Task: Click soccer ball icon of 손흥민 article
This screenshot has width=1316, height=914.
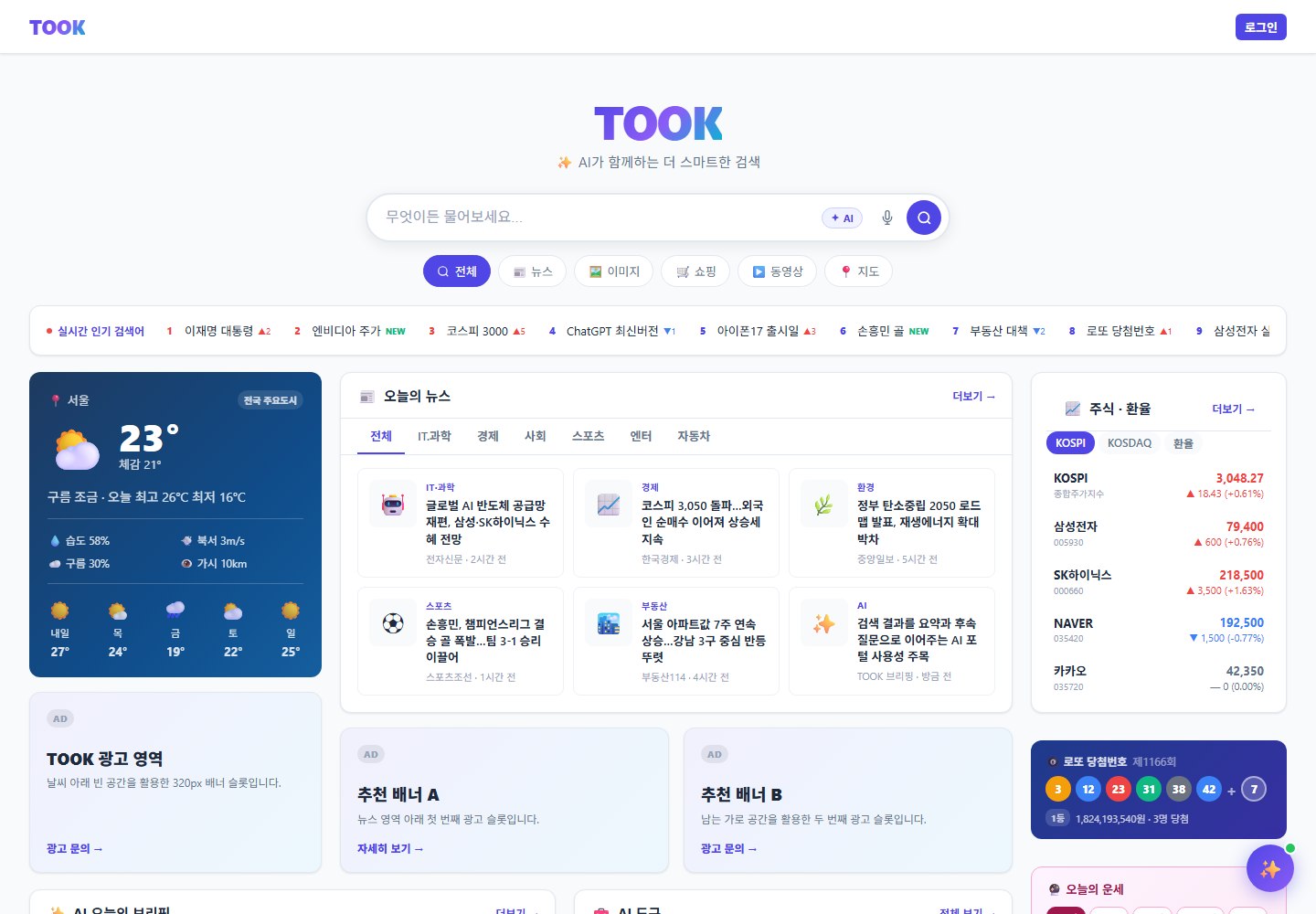Action: click(x=393, y=622)
